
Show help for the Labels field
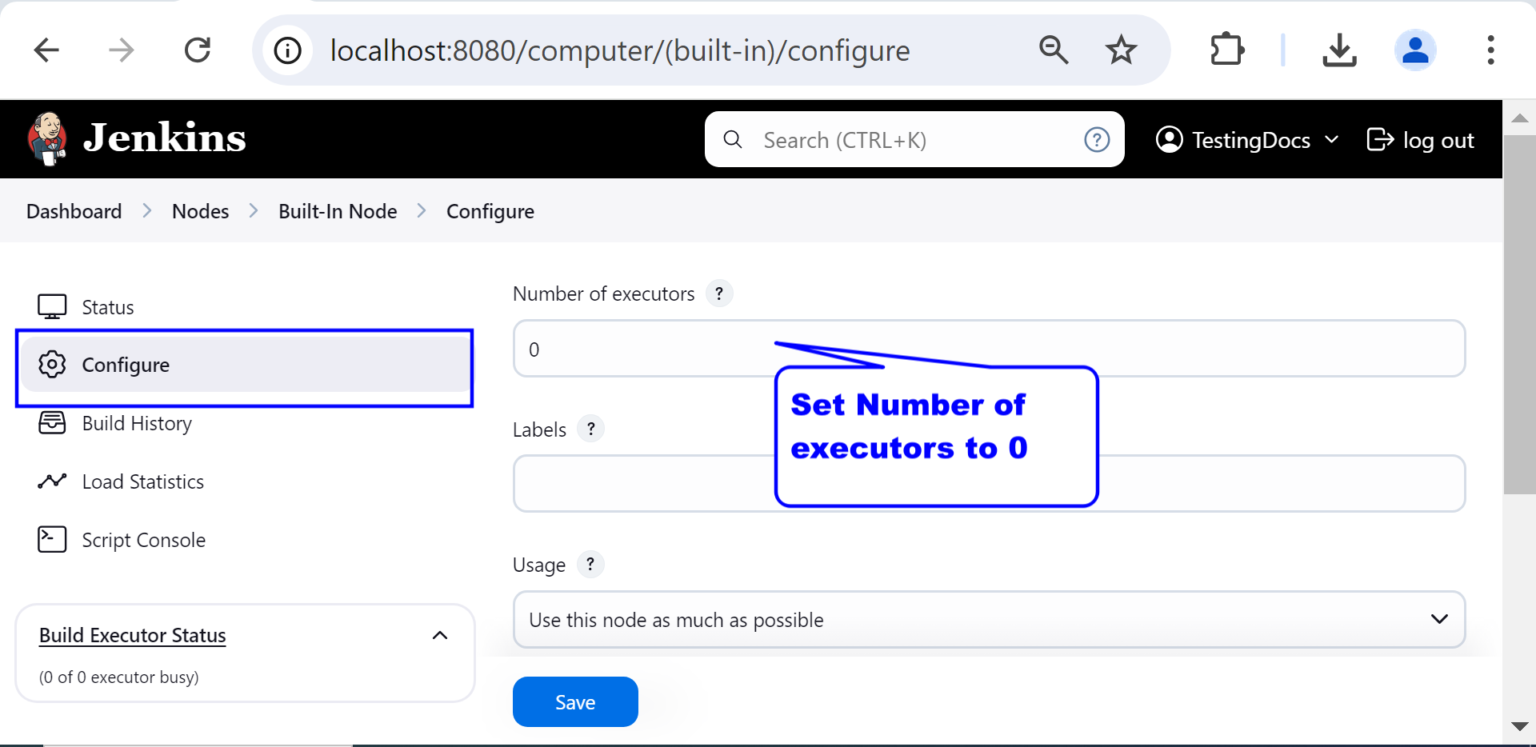tap(590, 429)
